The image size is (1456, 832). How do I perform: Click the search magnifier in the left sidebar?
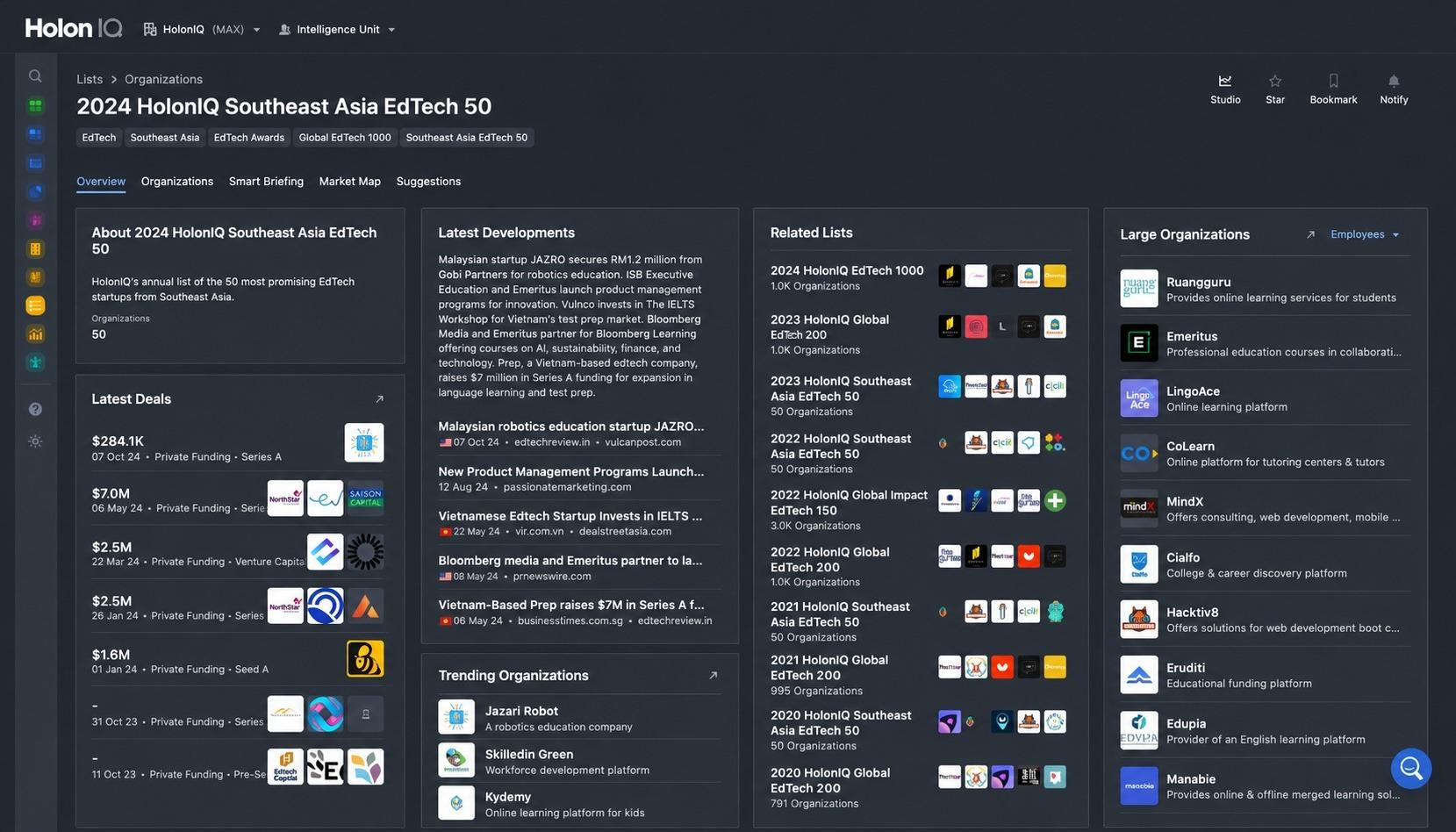[x=35, y=76]
